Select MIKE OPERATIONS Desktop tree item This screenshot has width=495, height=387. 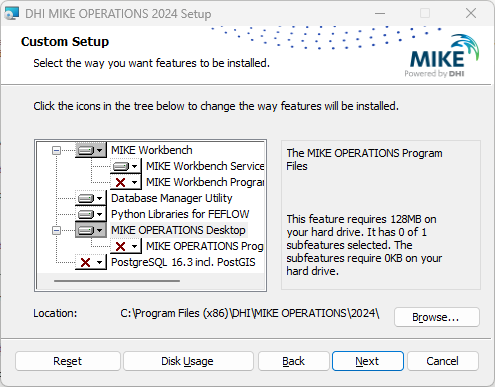click(178, 230)
